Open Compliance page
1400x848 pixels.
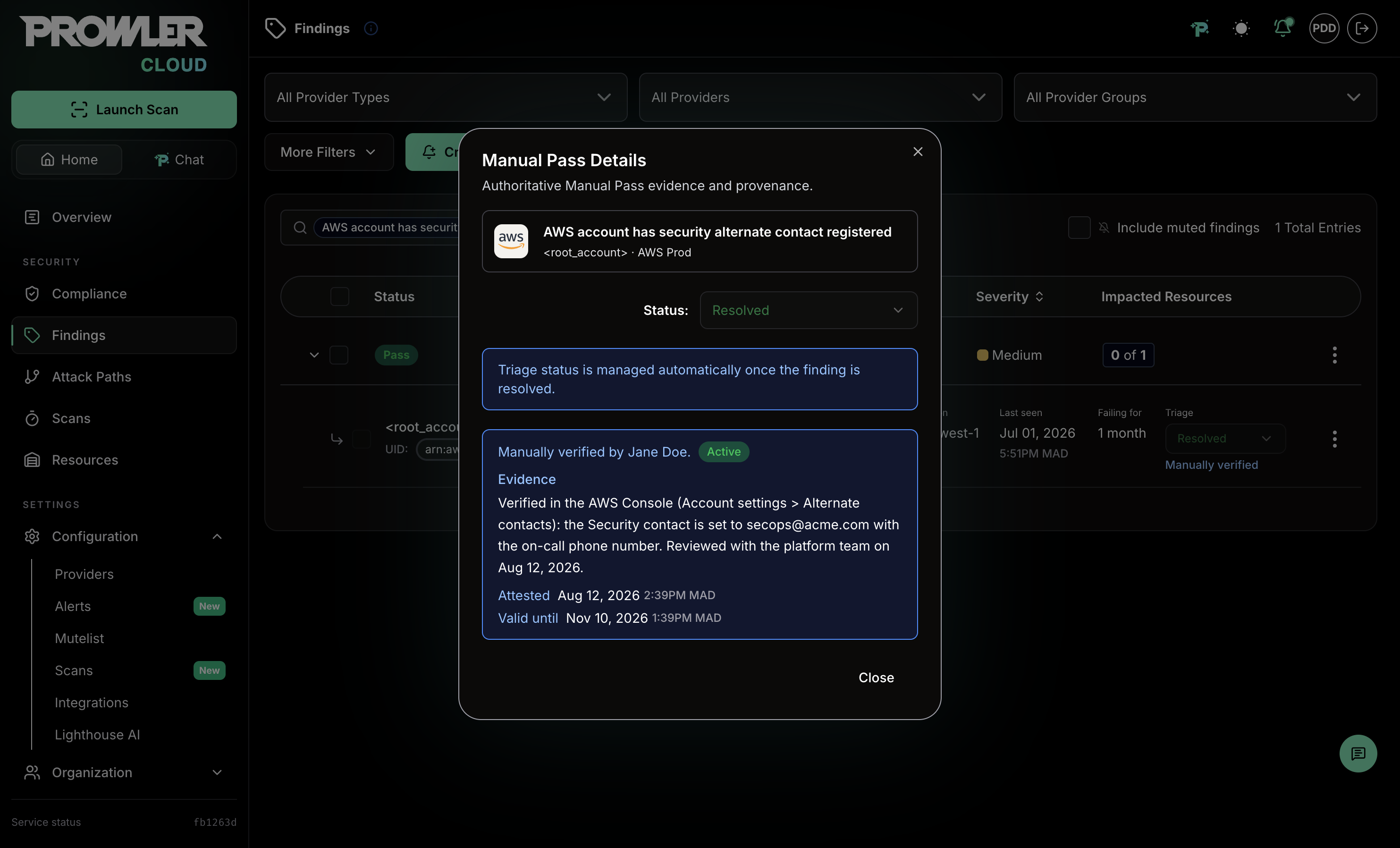[124, 294]
